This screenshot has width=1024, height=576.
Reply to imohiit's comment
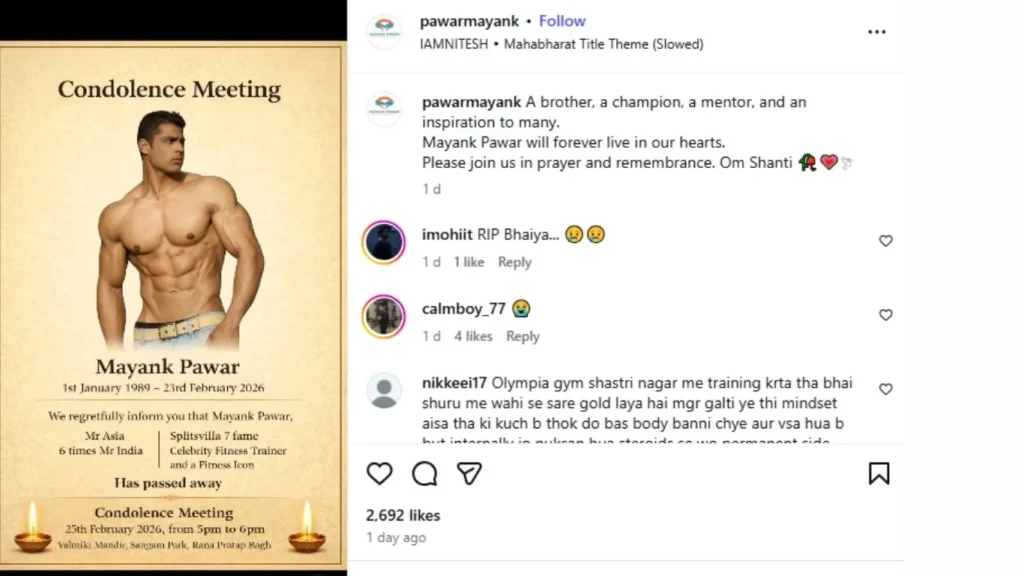point(515,262)
